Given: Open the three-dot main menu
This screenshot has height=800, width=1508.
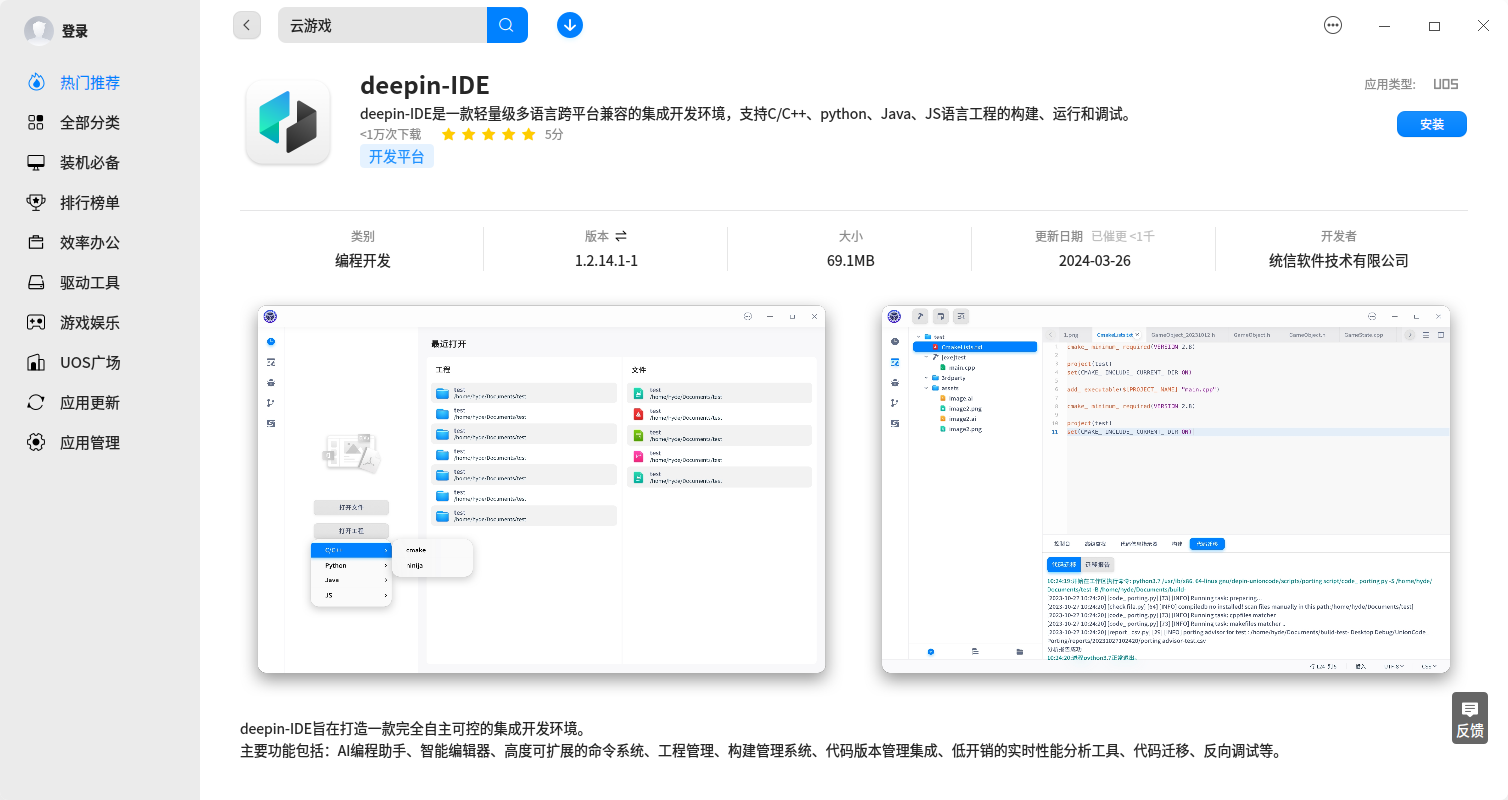Looking at the screenshot, I should click(1333, 26).
